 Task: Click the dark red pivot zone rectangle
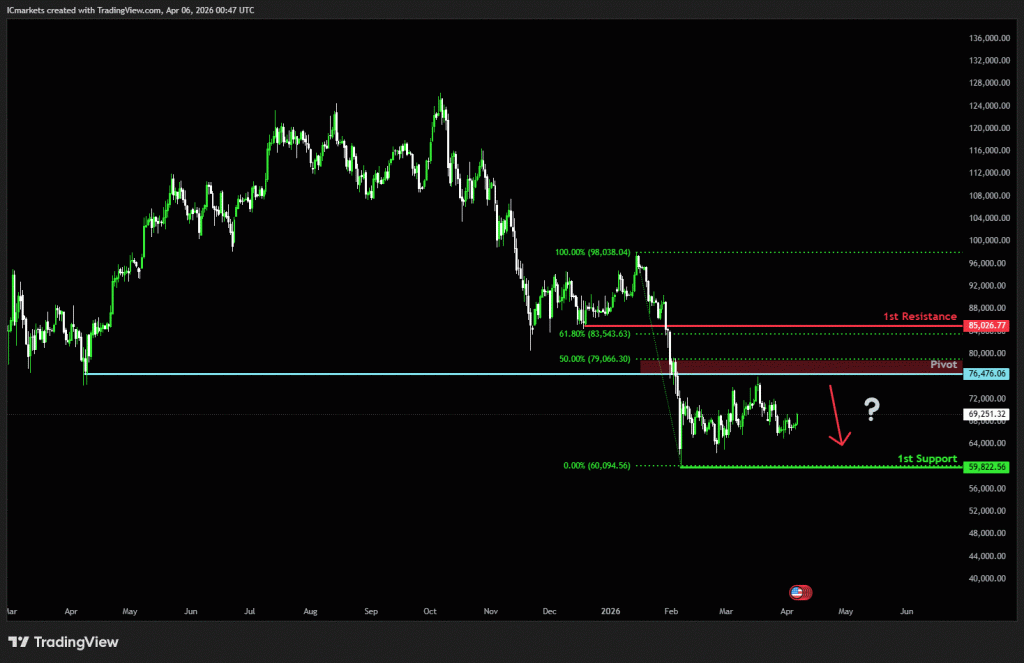click(800, 367)
